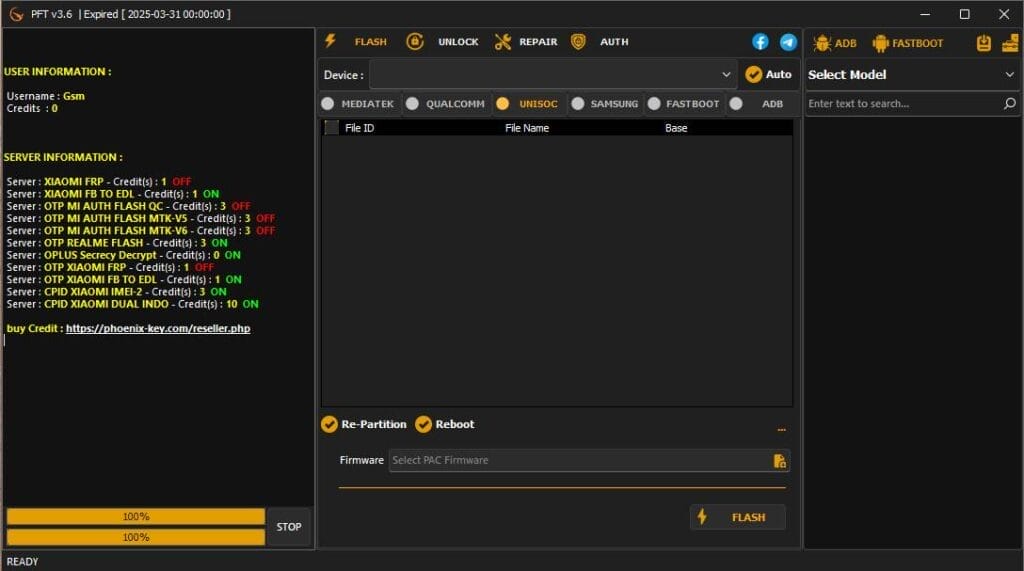
Task: Click the lower 100% progress bar
Action: pyautogui.click(x=136, y=537)
